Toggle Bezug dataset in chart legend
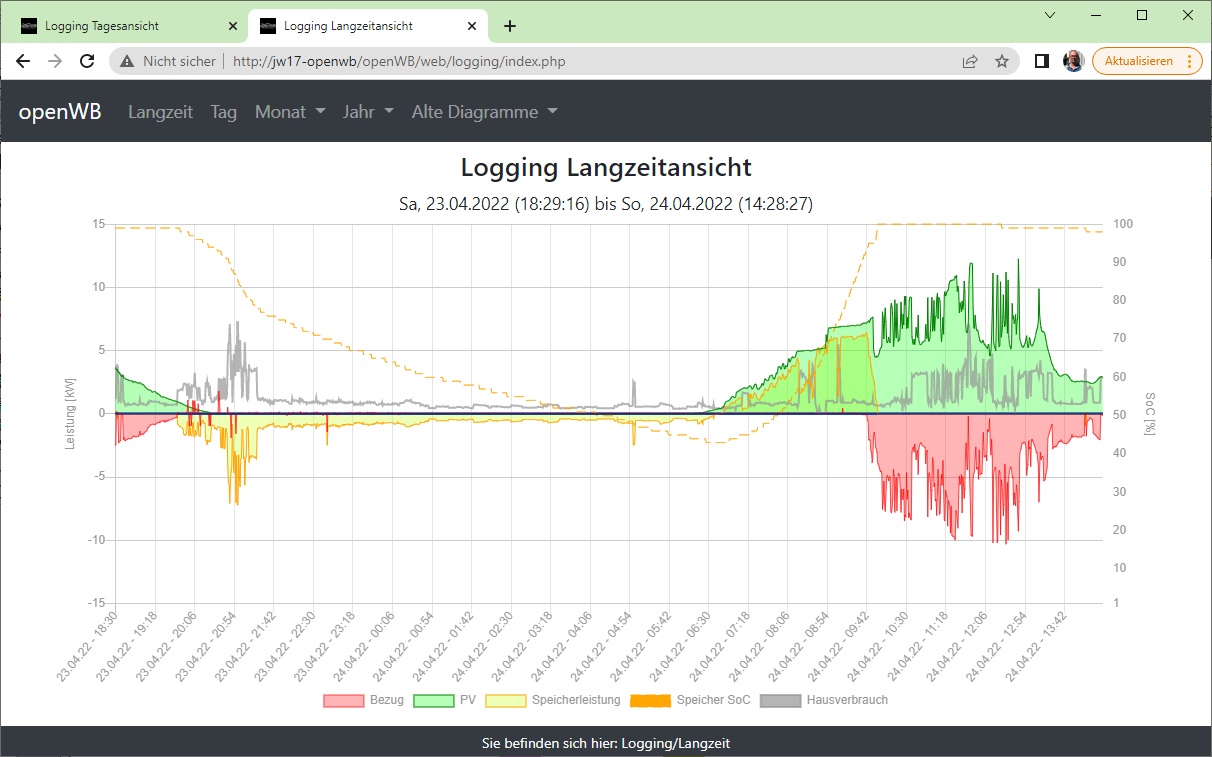 pyautogui.click(x=343, y=700)
